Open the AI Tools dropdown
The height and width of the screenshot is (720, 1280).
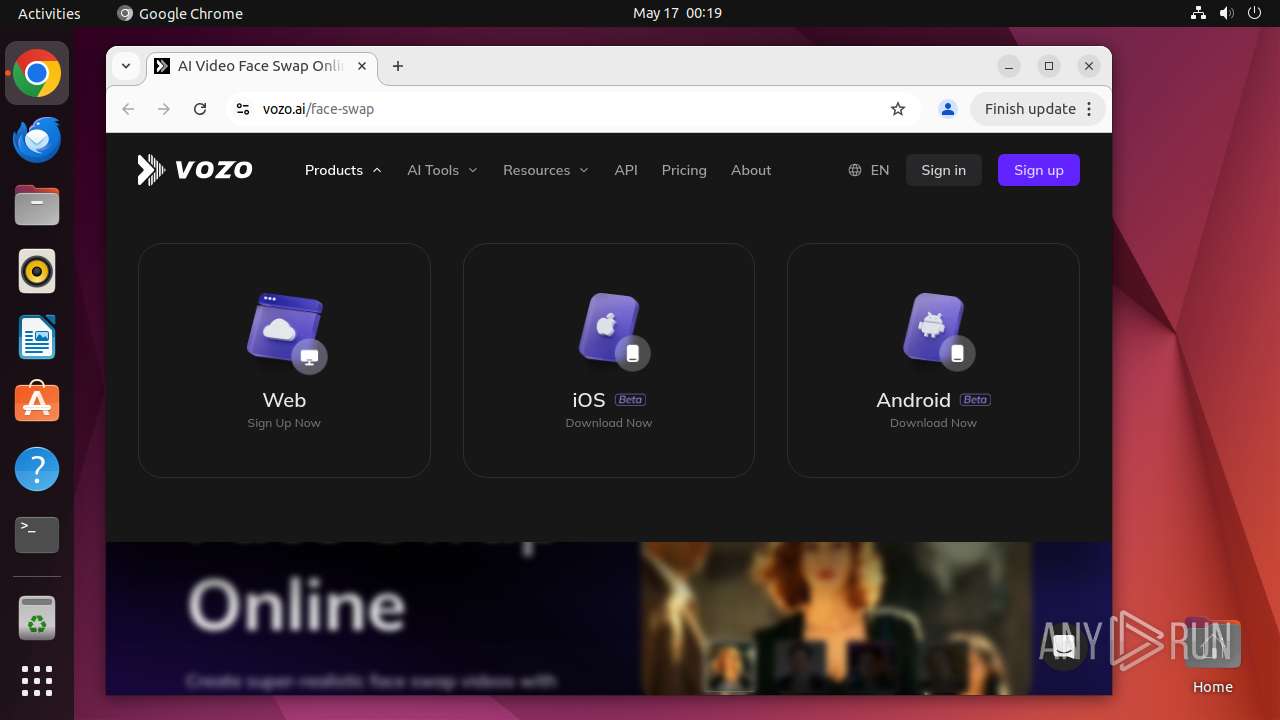pyautogui.click(x=442, y=170)
